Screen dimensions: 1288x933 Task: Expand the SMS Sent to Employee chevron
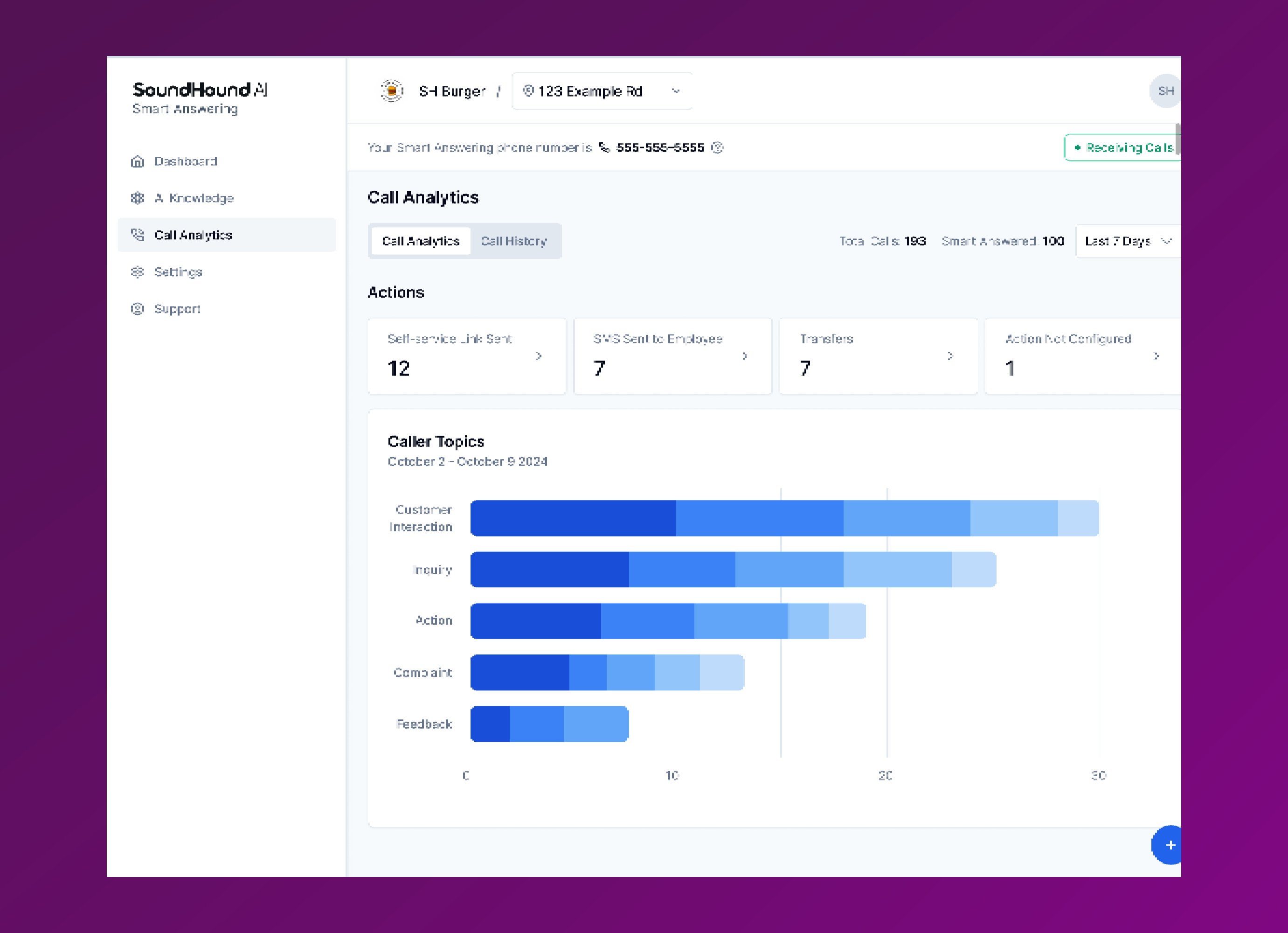pyautogui.click(x=744, y=356)
